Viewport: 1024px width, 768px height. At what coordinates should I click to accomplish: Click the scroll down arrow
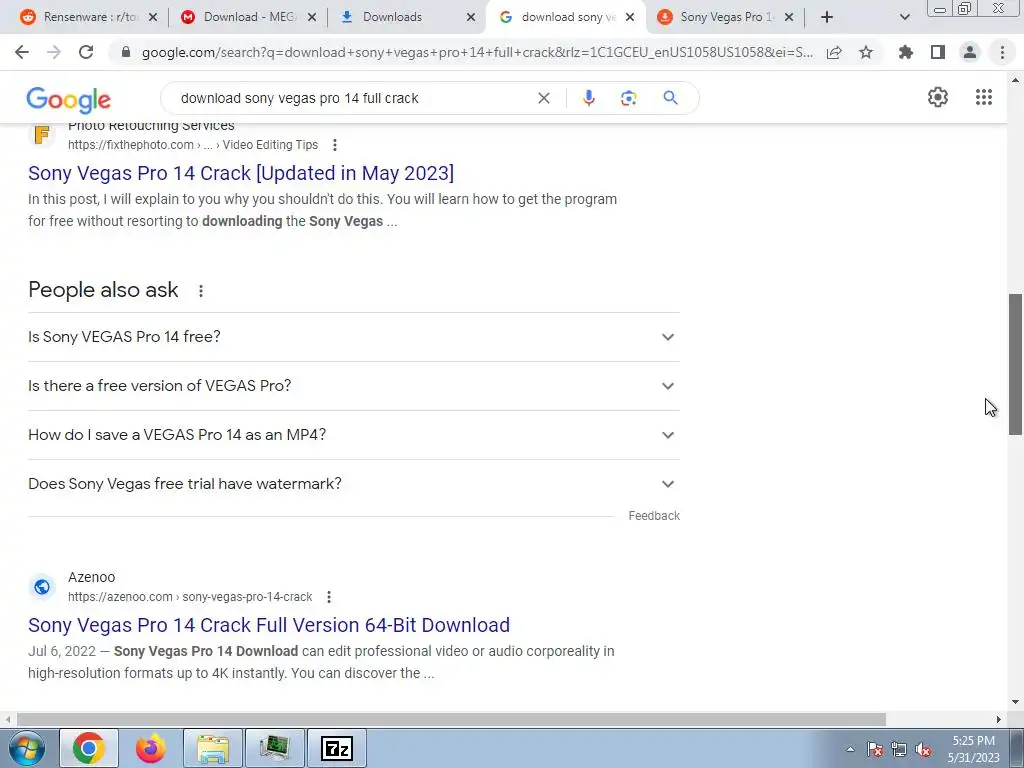1015,703
